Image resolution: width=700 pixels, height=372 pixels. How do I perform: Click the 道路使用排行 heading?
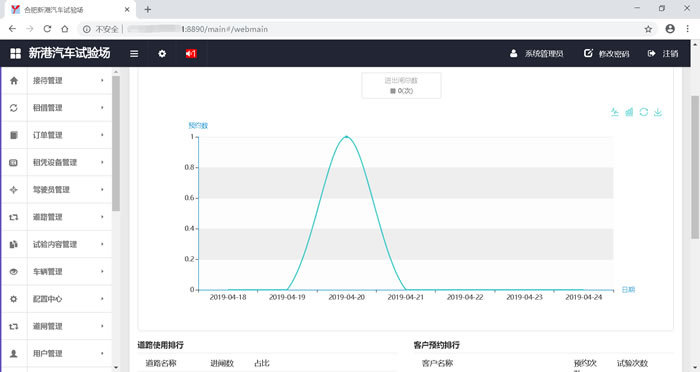160,345
